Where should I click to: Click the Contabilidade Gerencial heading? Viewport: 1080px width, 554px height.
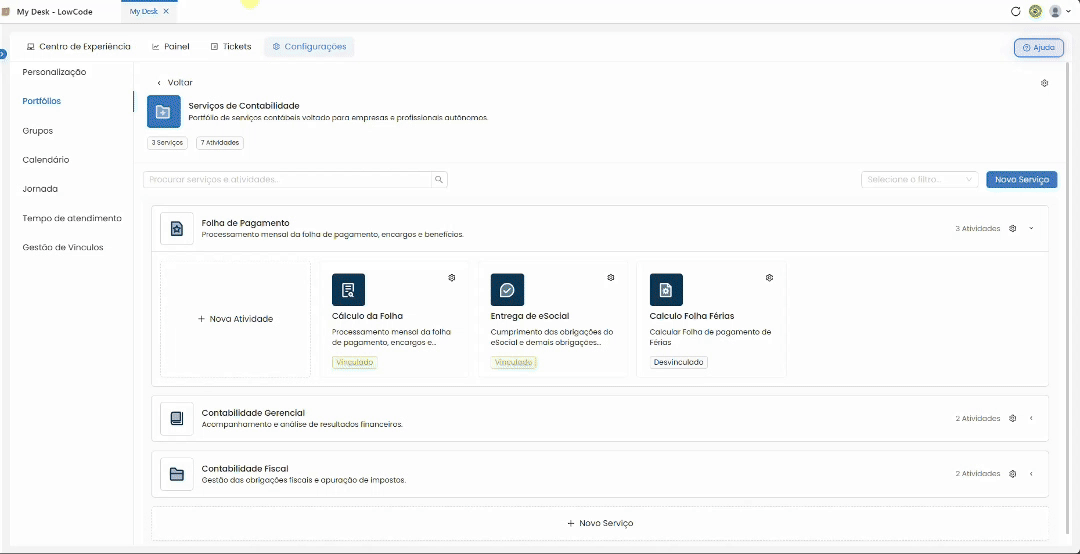click(x=253, y=413)
